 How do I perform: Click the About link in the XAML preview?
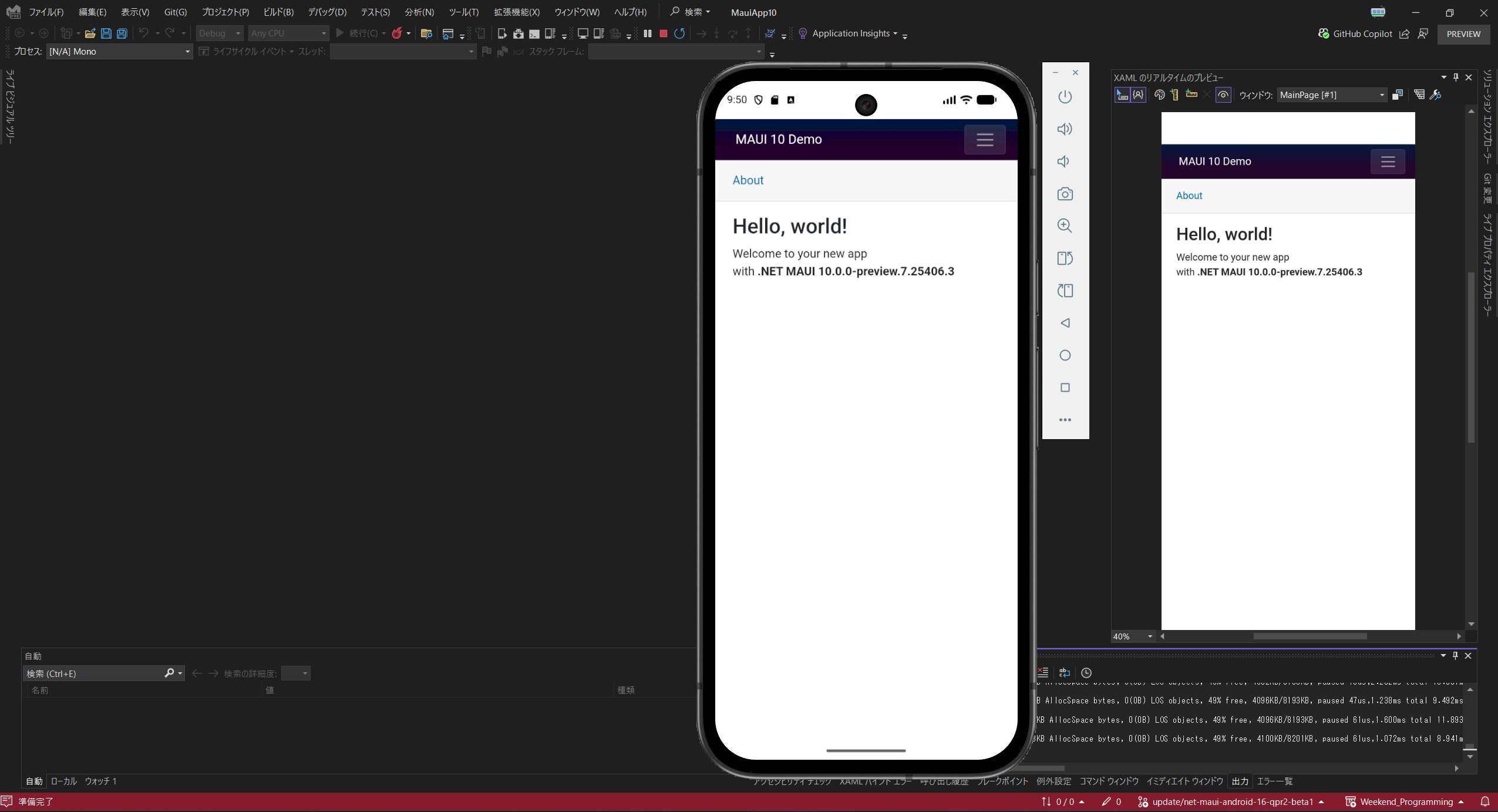(1189, 196)
